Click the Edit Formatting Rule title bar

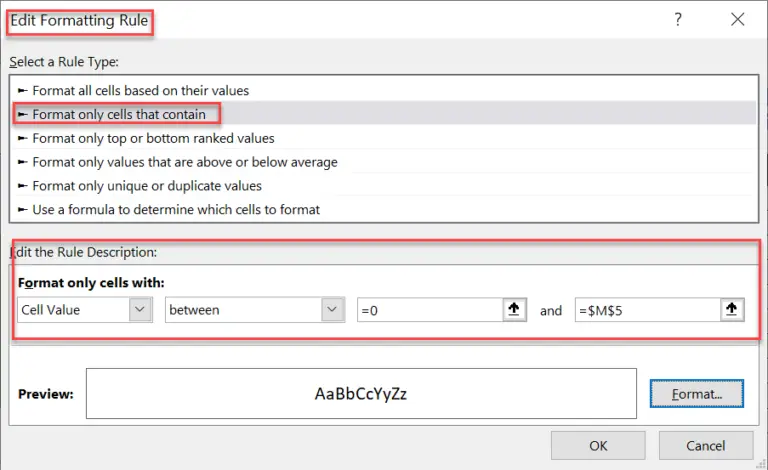point(400,20)
